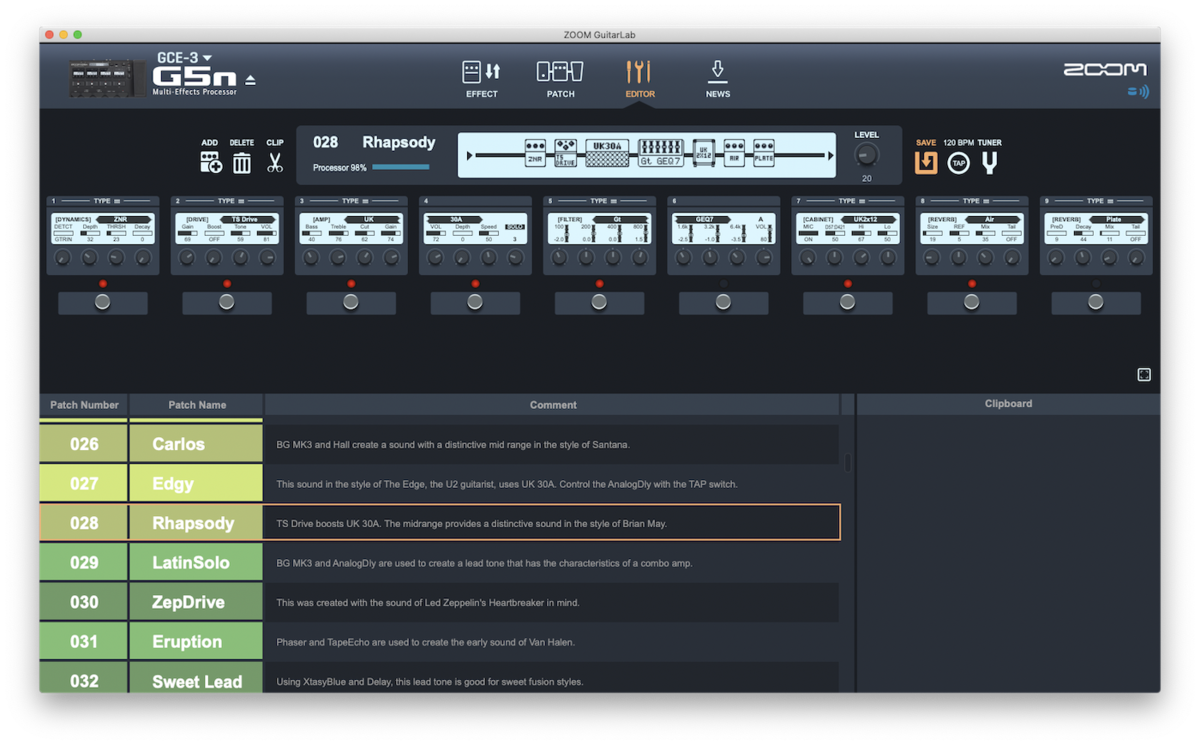Screen dimensions: 1200x745
Task: Click the ZNR effect name selector
Action: (x=123, y=219)
